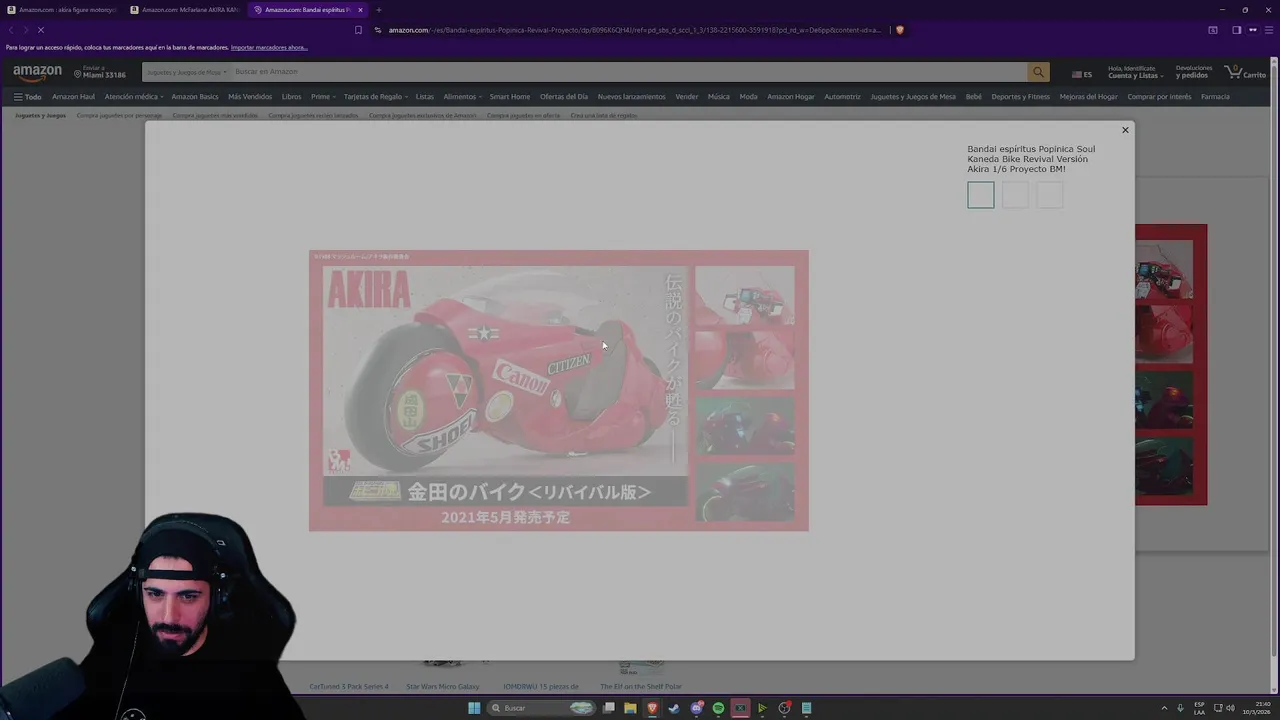Image resolution: width=1280 pixels, height=720 pixels.
Task: Open the browser main menu
Action: pyautogui.click(x=1268, y=30)
